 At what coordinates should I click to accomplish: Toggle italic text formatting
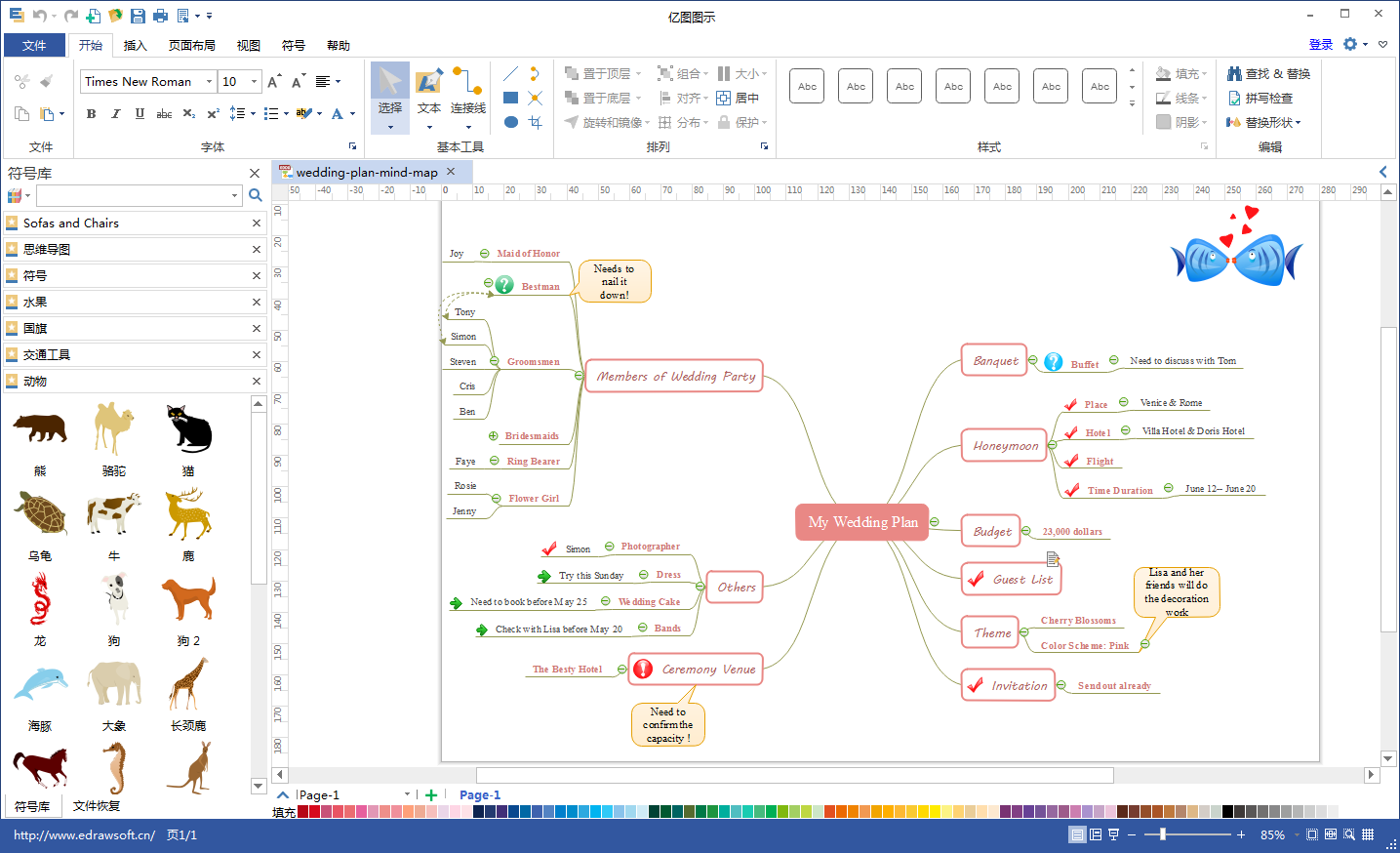[x=115, y=113]
